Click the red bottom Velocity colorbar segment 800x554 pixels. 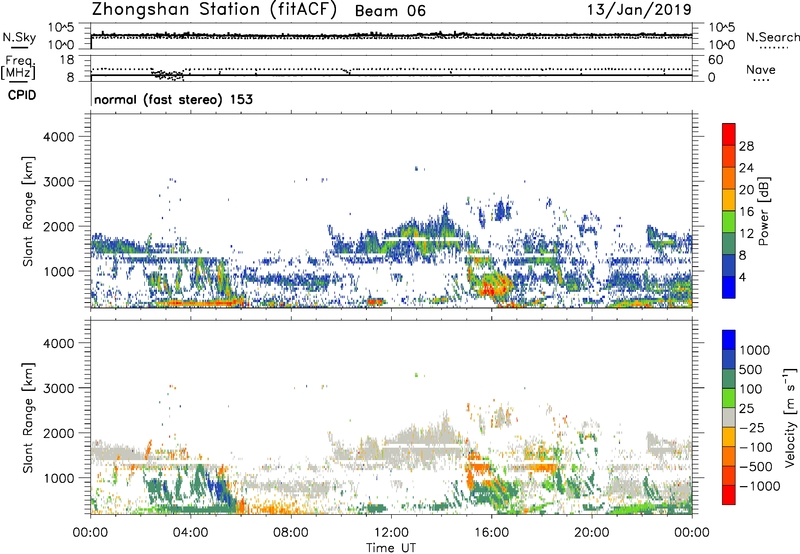coord(729,495)
